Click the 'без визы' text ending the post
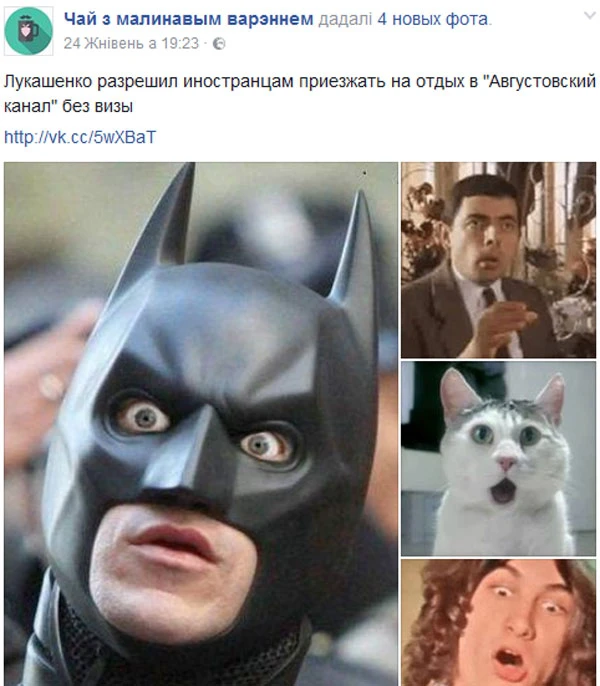The height and width of the screenshot is (686, 600). click(x=98, y=106)
